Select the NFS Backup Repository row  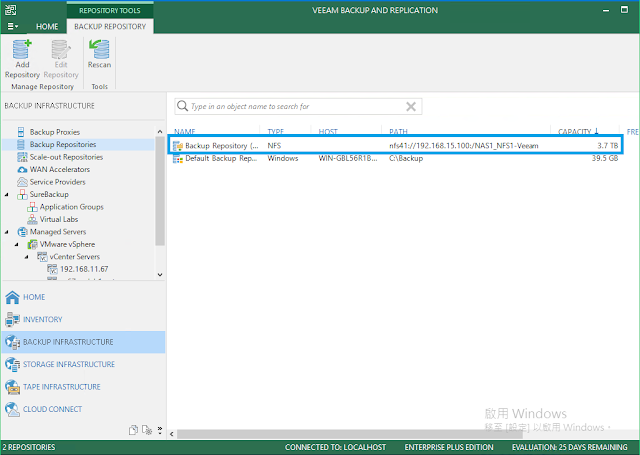click(x=395, y=145)
